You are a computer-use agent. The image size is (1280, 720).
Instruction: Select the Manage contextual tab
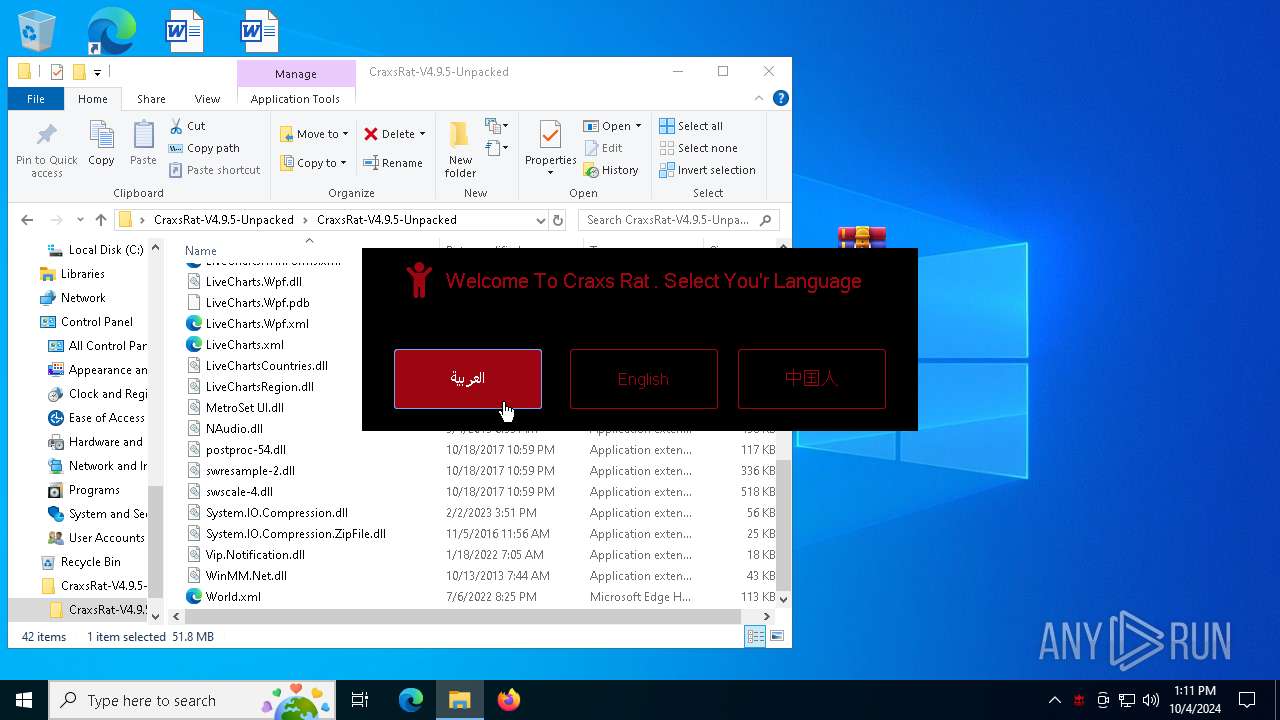pos(296,74)
